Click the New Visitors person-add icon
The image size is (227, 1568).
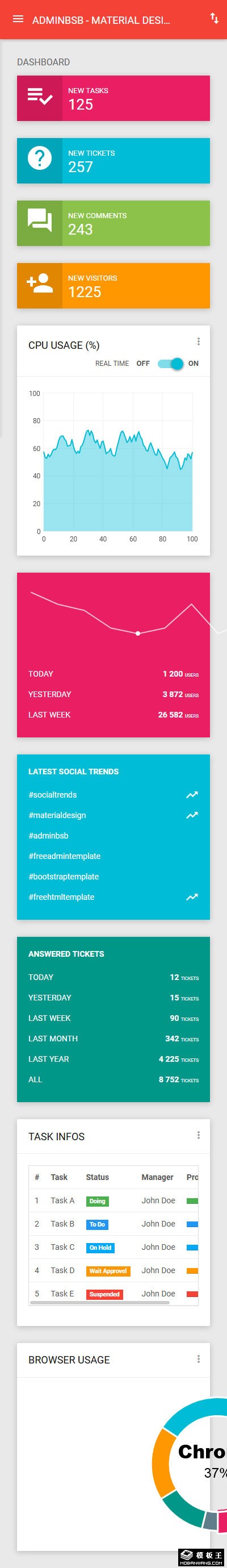(40, 285)
